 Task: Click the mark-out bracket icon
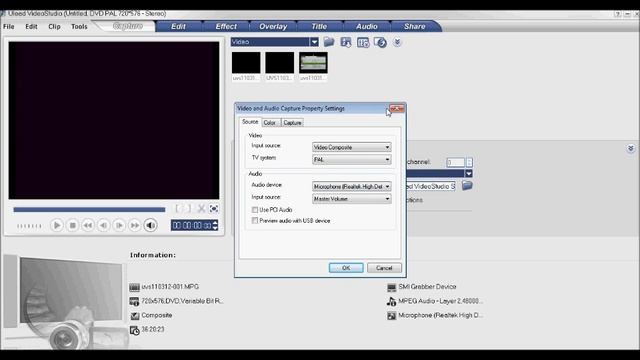[x=189, y=209]
